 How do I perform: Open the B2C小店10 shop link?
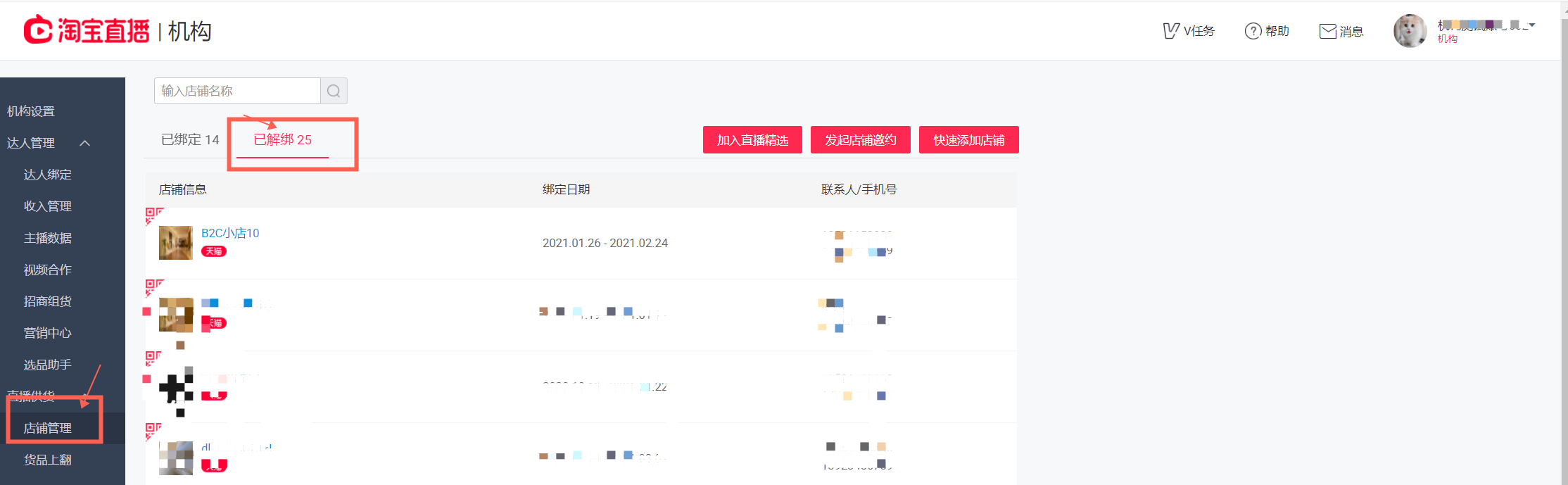pyautogui.click(x=230, y=233)
